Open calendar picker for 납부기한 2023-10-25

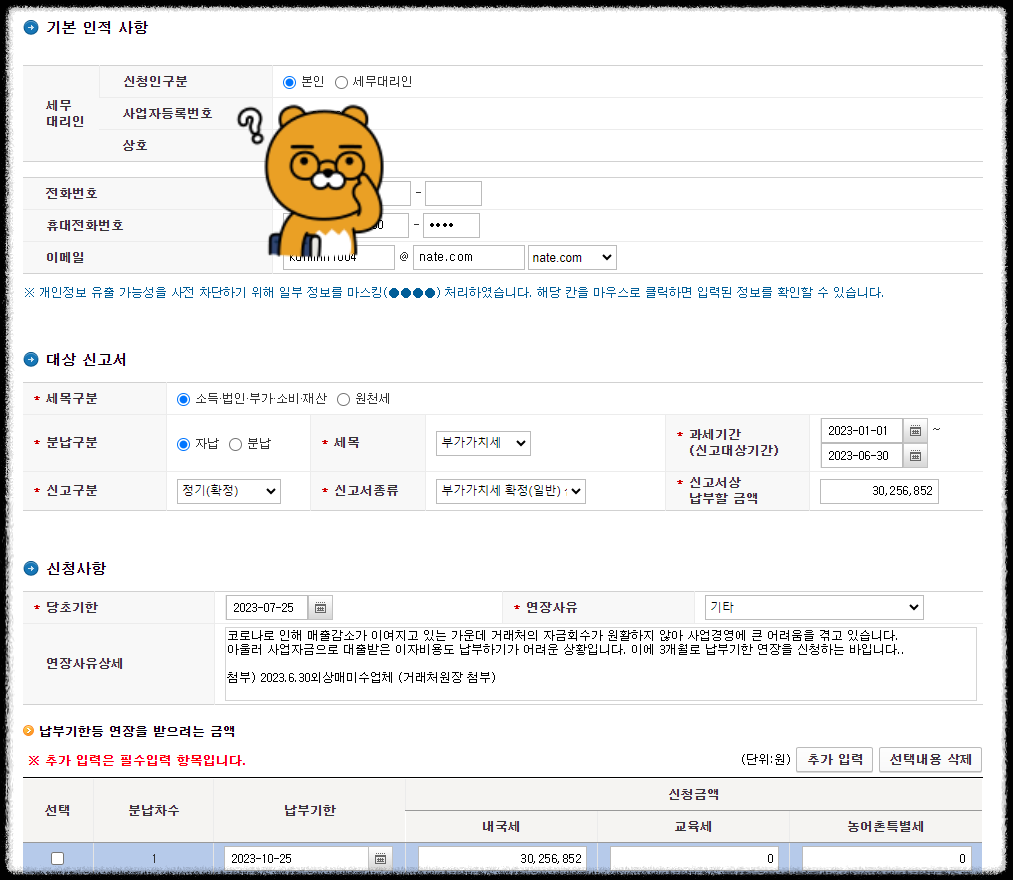pos(381,857)
